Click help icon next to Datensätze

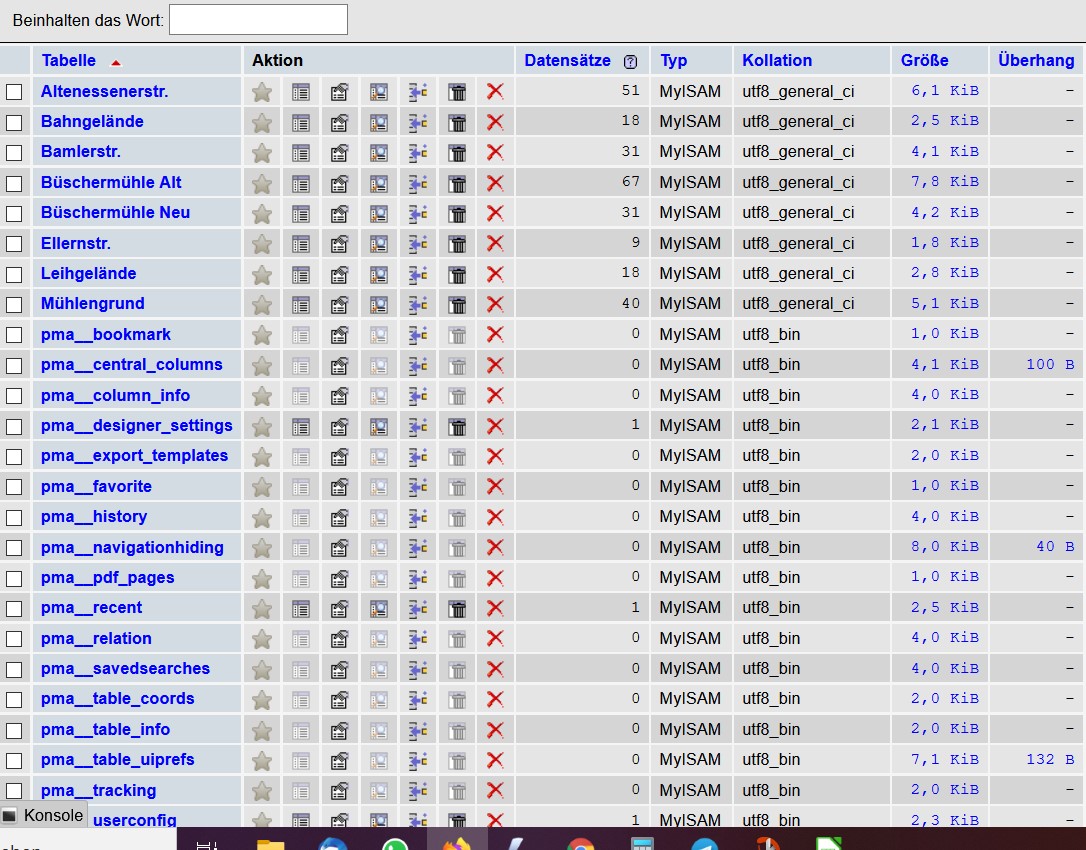click(630, 61)
